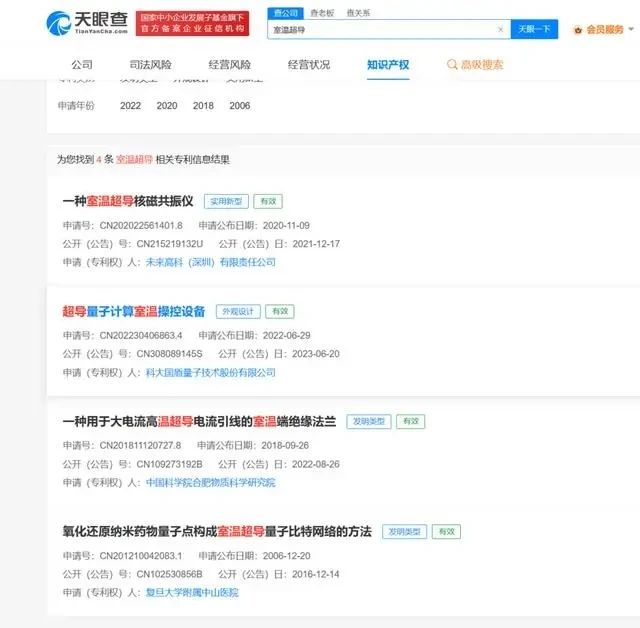Viewport: 640px width, 628px height.
Task: Click the 天眼一下 search button
Action: point(534,29)
